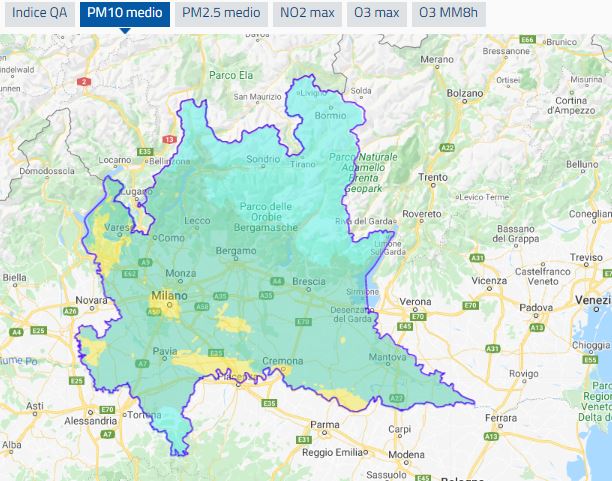
Task: Switch to the Indice QA tab
Action: [x=38, y=14]
